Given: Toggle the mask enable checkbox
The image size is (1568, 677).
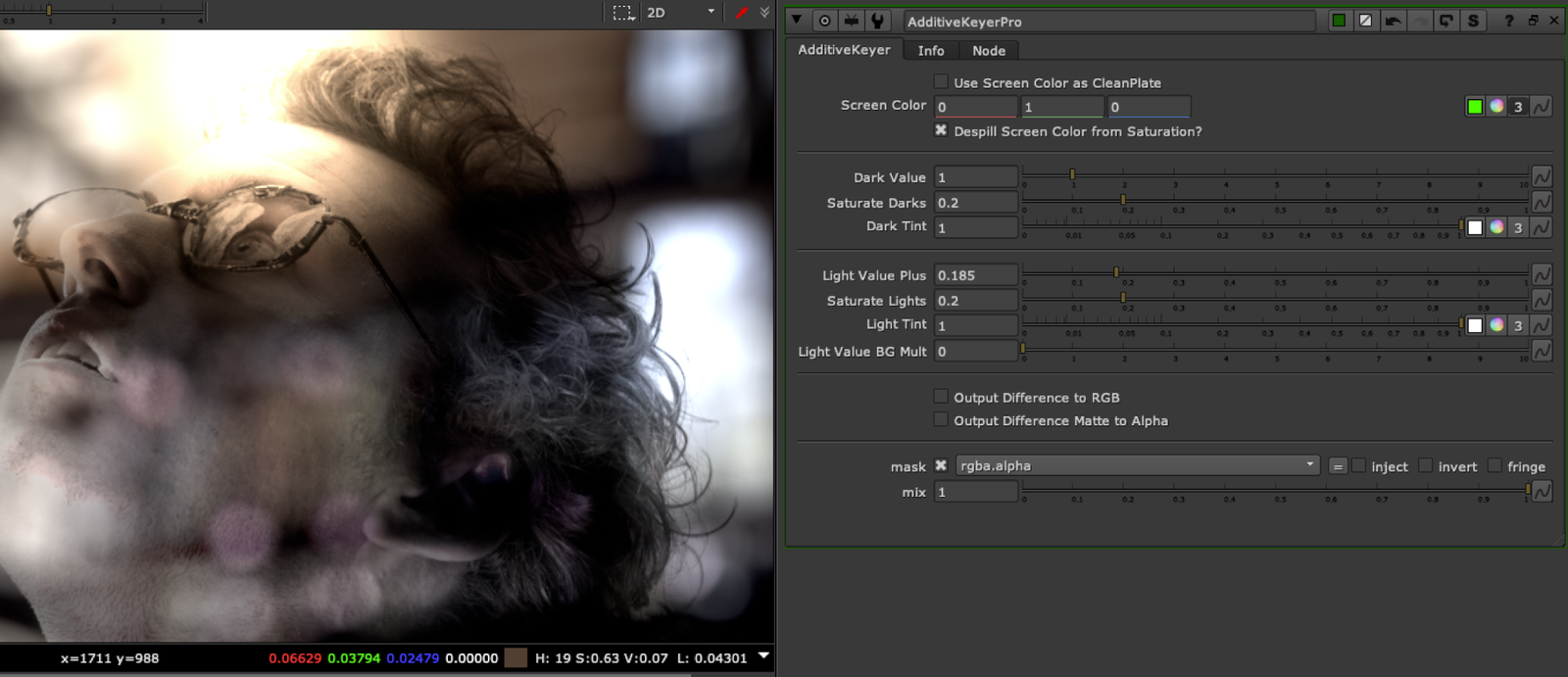Looking at the screenshot, I should click(941, 465).
